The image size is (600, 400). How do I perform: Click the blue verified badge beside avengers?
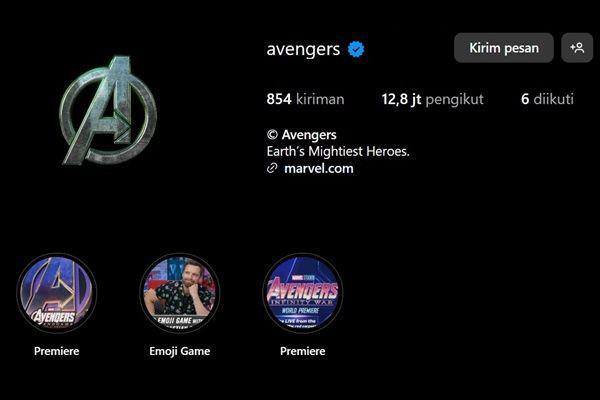[x=356, y=49]
